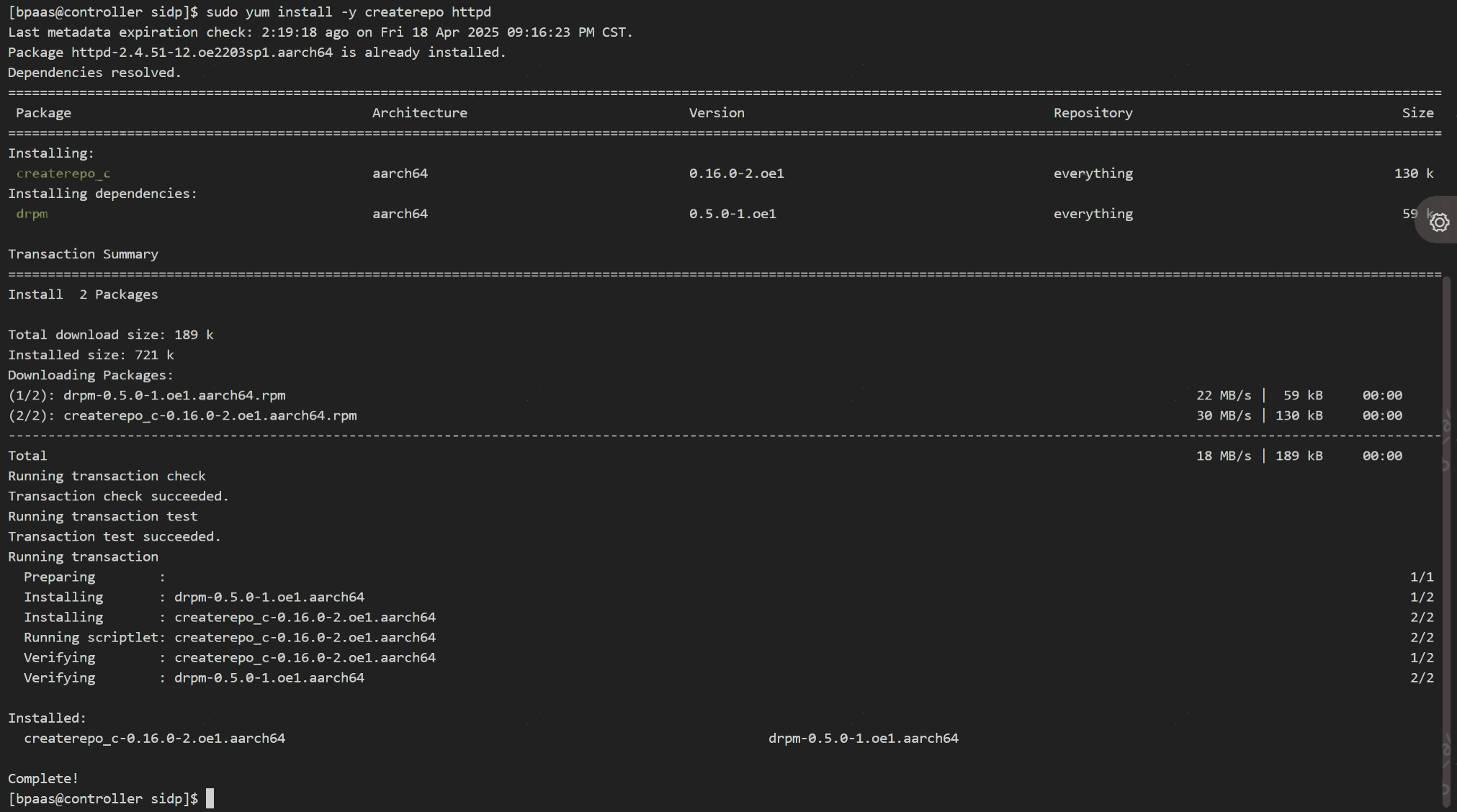Click 'Transaction check succeeded.' line
The width and height of the screenshot is (1457, 812).
click(118, 496)
